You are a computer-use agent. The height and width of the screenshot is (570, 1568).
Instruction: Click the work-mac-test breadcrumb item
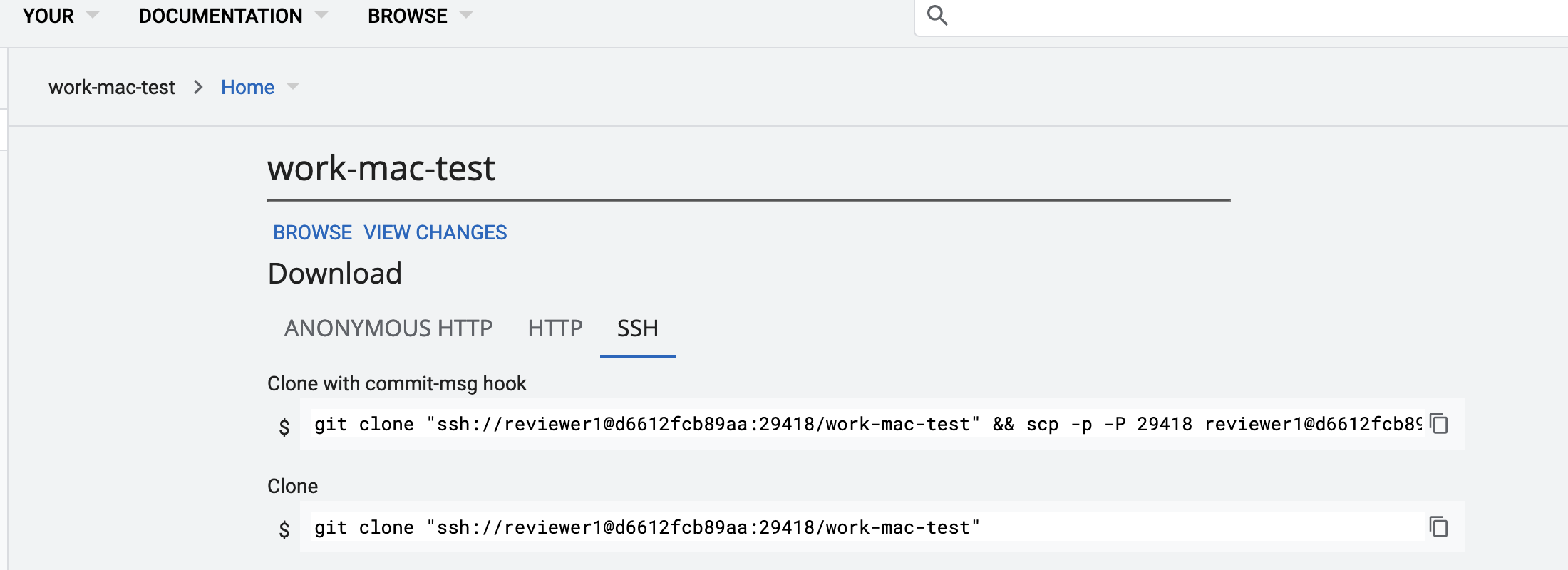(112, 87)
